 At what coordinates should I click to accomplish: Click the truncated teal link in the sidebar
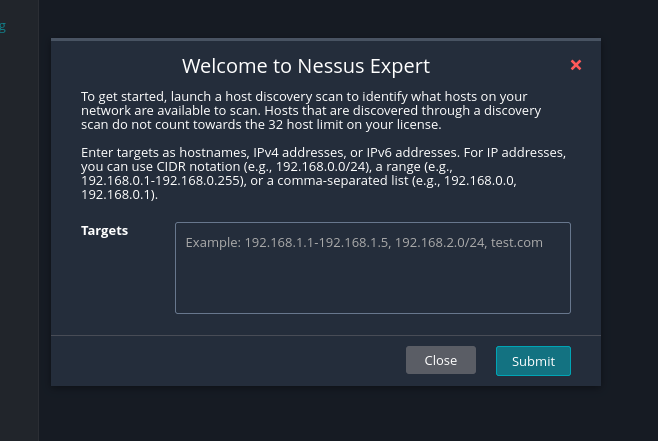click(x=3, y=27)
